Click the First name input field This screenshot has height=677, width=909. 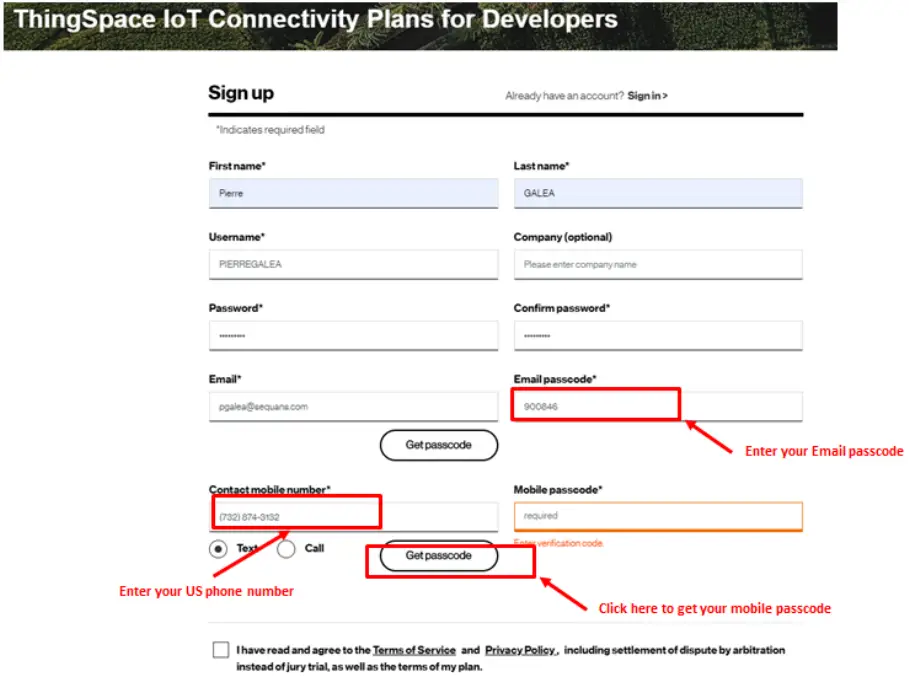352,192
